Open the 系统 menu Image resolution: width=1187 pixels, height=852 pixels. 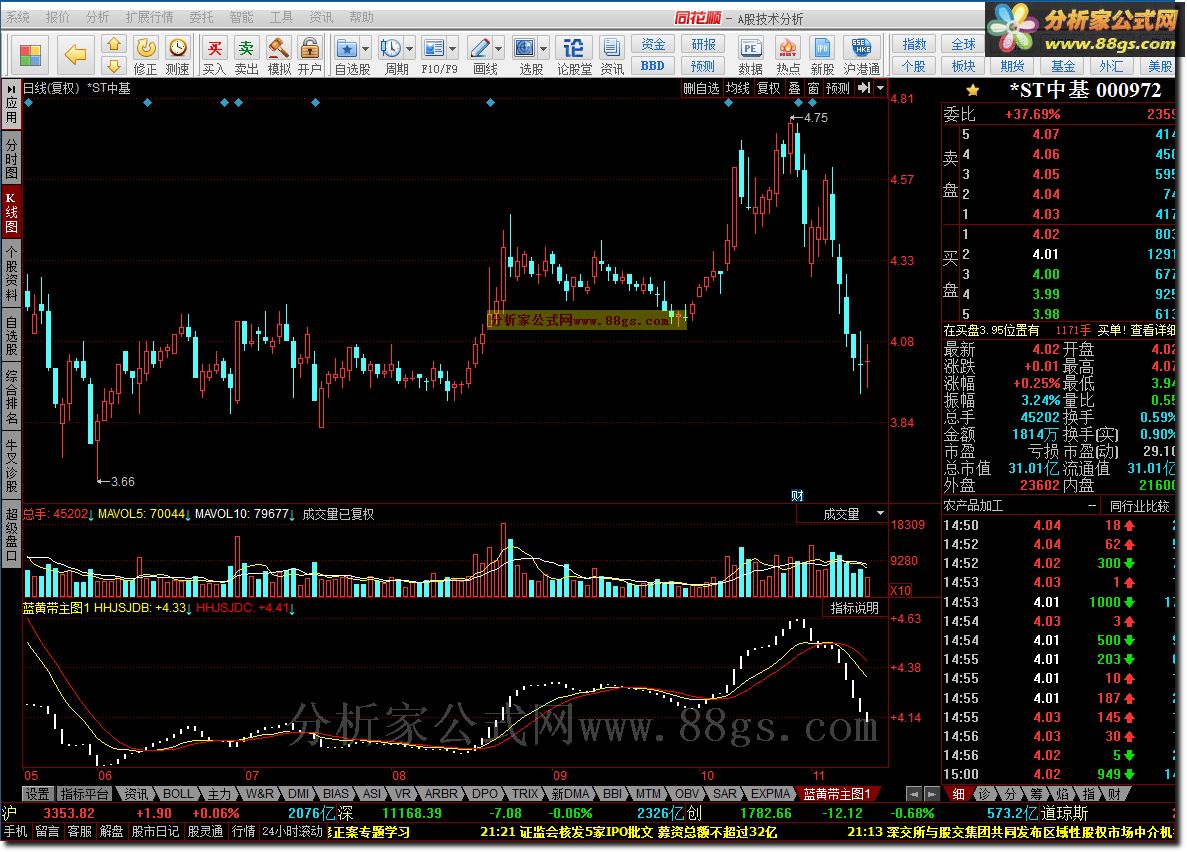pos(17,17)
